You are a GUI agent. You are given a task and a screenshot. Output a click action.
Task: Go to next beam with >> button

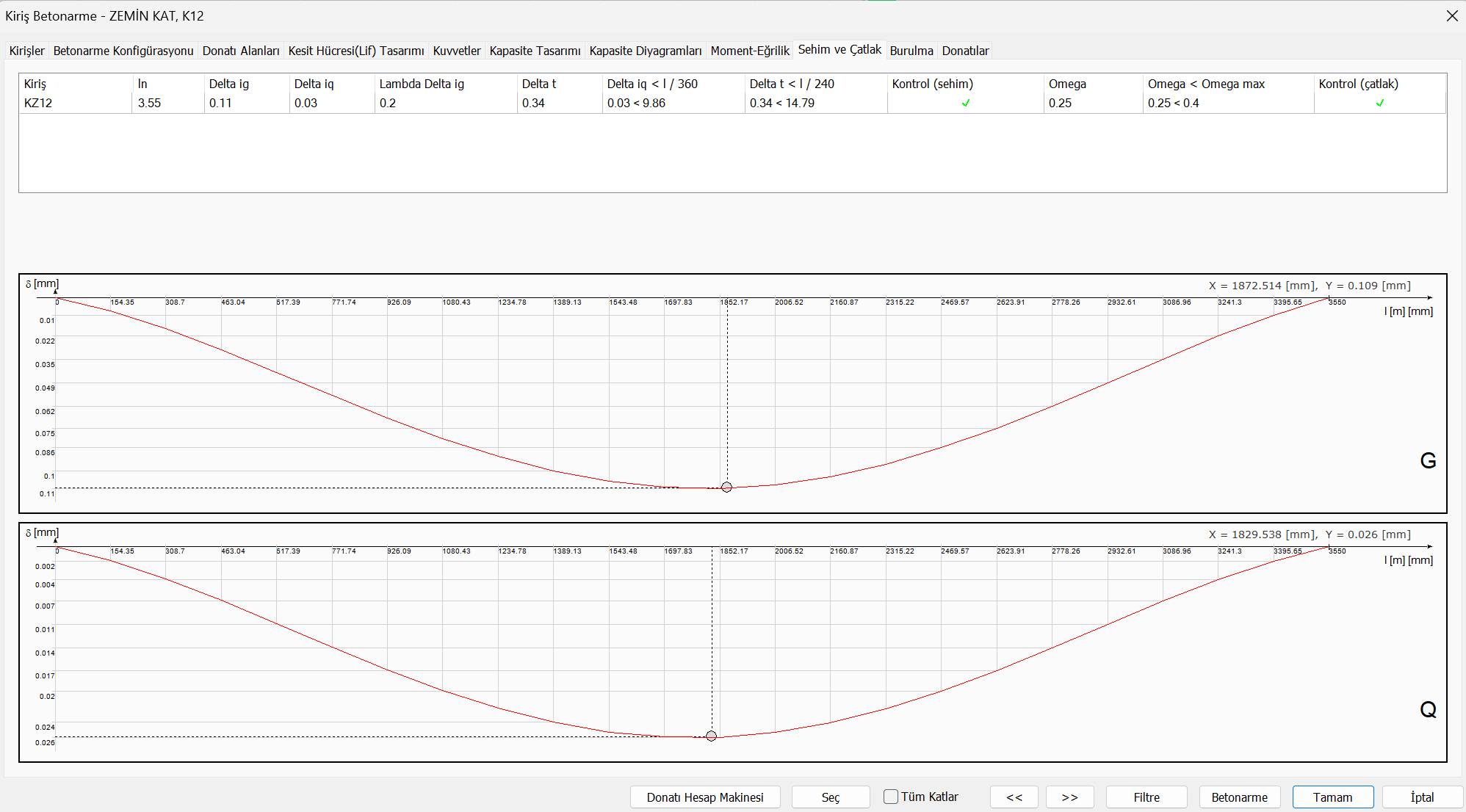(1069, 797)
